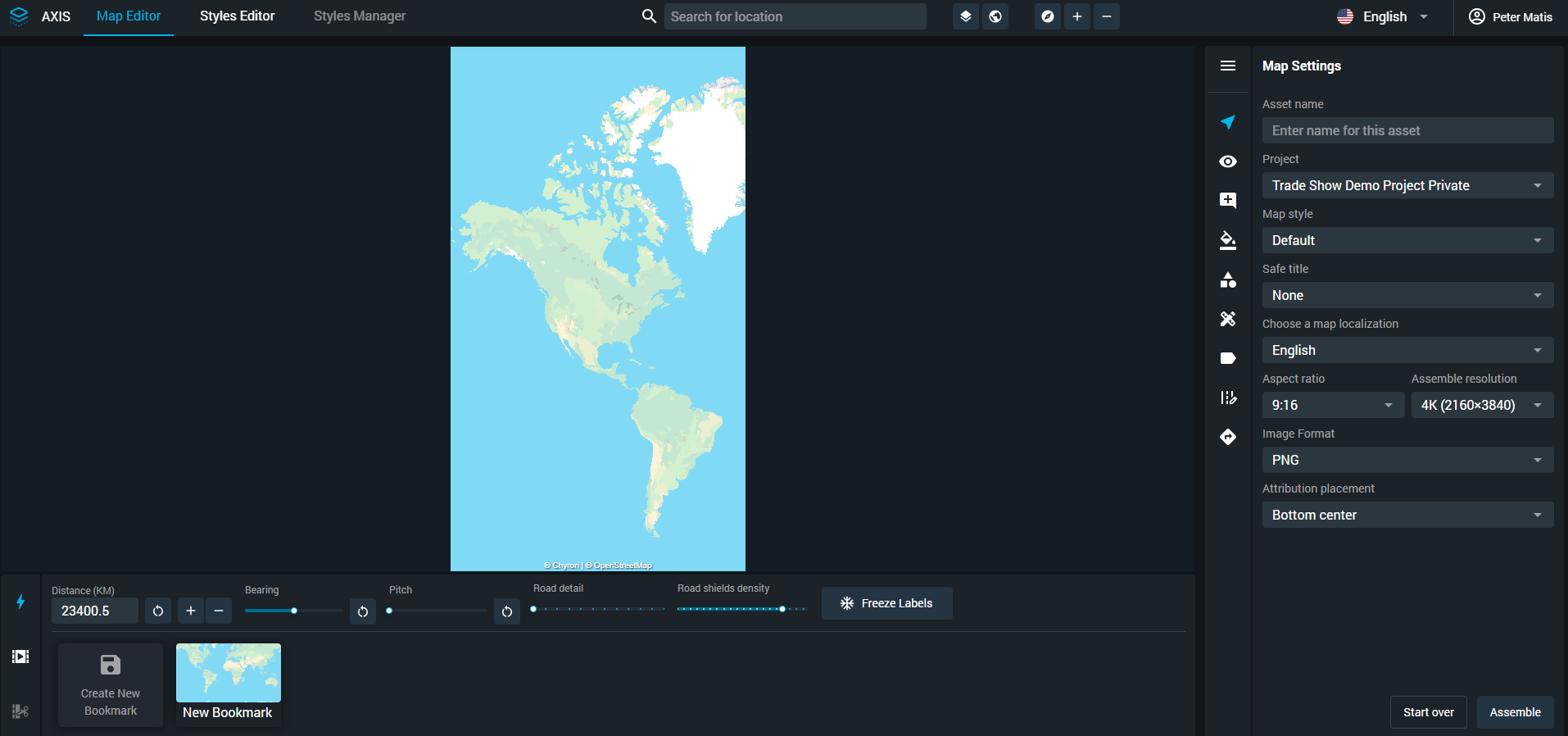The width and height of the screenshot is (1568, 736).
Task: Click the Road shields density slider
Action: (x=741, y=609)
